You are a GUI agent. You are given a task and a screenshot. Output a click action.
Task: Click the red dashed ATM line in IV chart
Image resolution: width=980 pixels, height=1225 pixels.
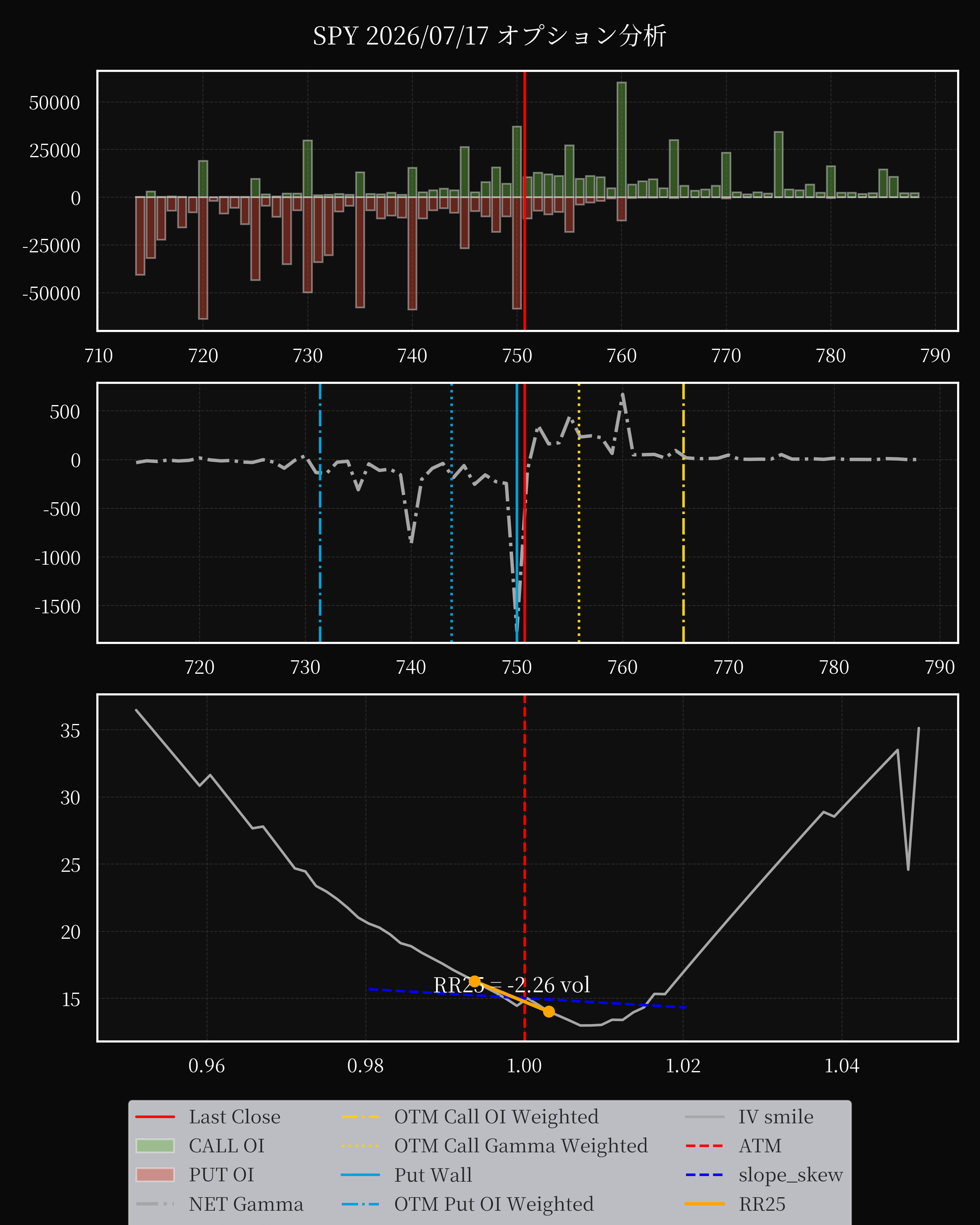pos(524,868)
